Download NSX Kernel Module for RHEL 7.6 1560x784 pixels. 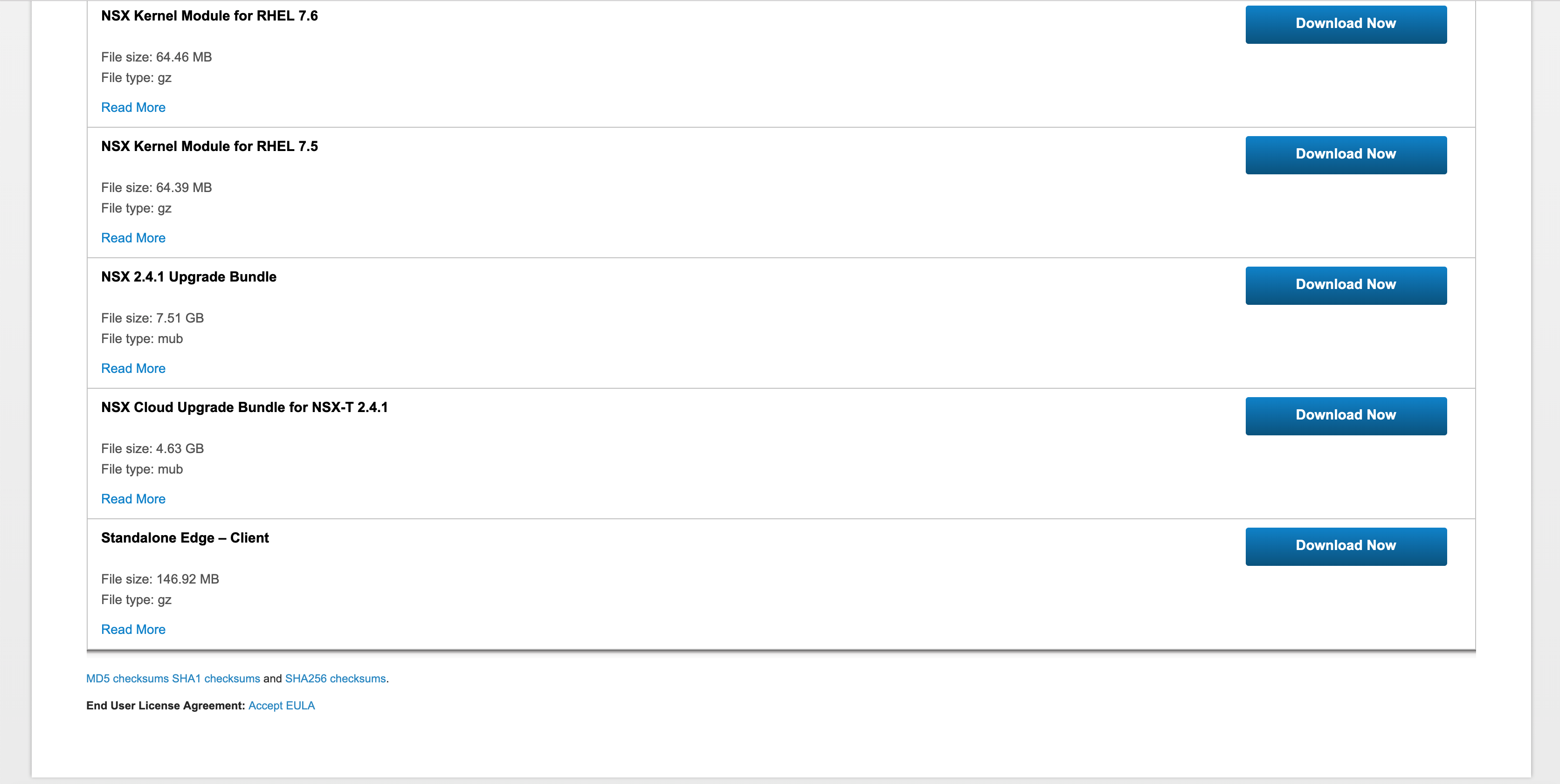click(x=1346, y=24)
